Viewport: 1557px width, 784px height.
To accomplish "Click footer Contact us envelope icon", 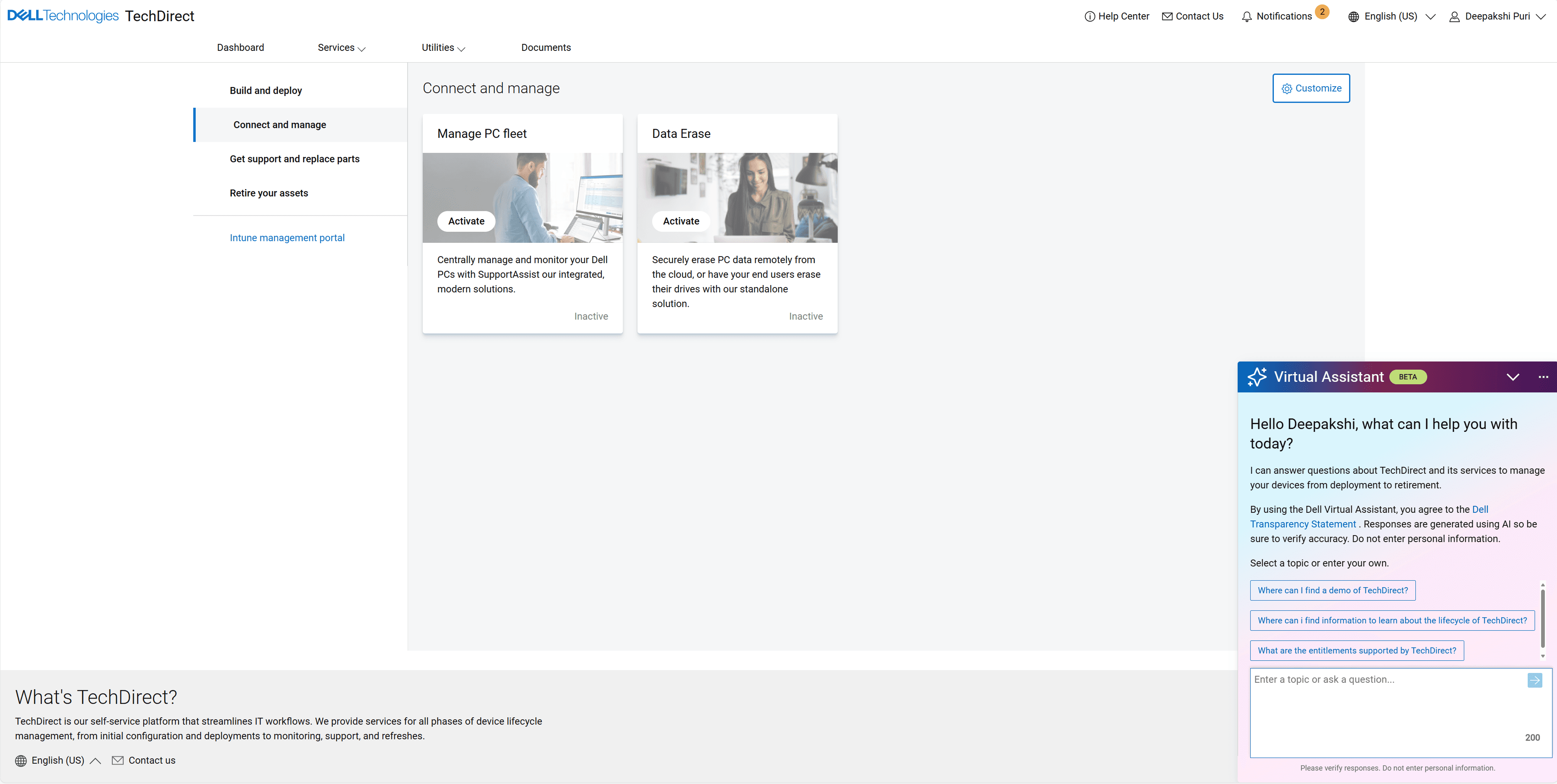I will pyautogui.click(x=118, y=760).
